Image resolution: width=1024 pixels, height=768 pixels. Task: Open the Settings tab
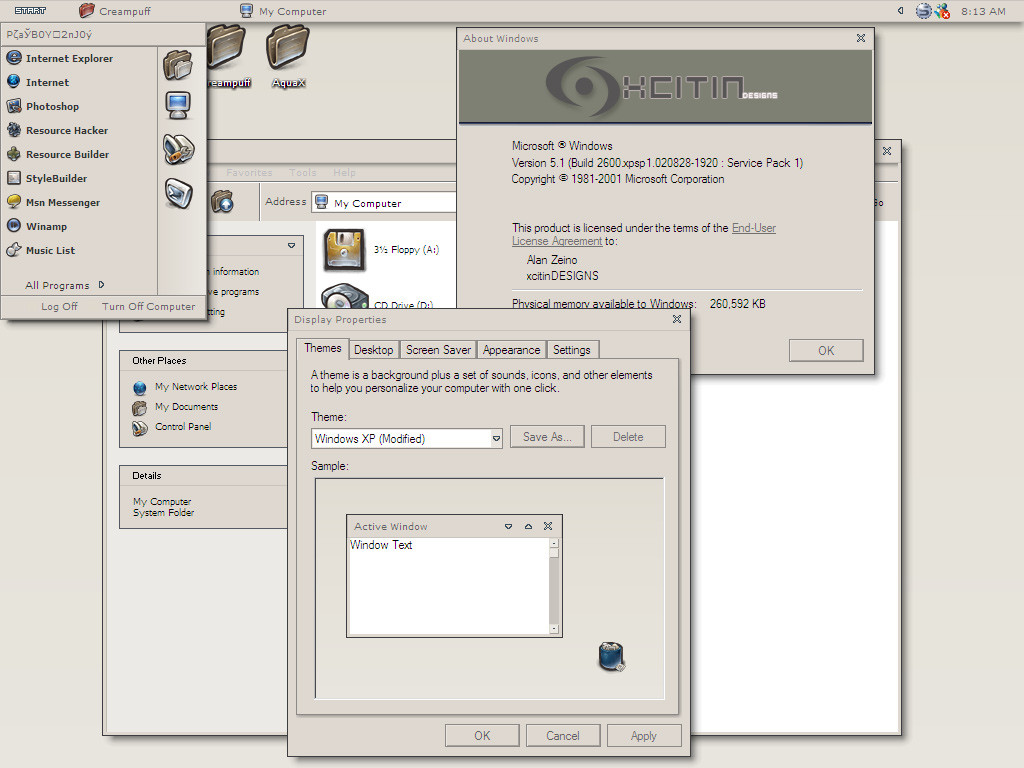[x=571, y=350]
